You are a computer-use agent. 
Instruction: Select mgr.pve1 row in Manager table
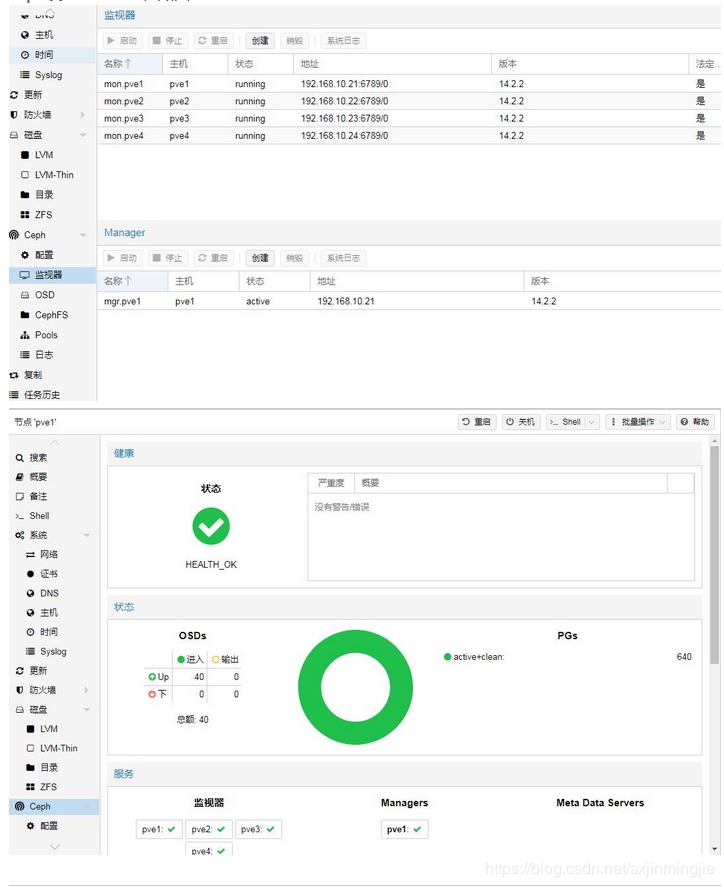point(408,301)
